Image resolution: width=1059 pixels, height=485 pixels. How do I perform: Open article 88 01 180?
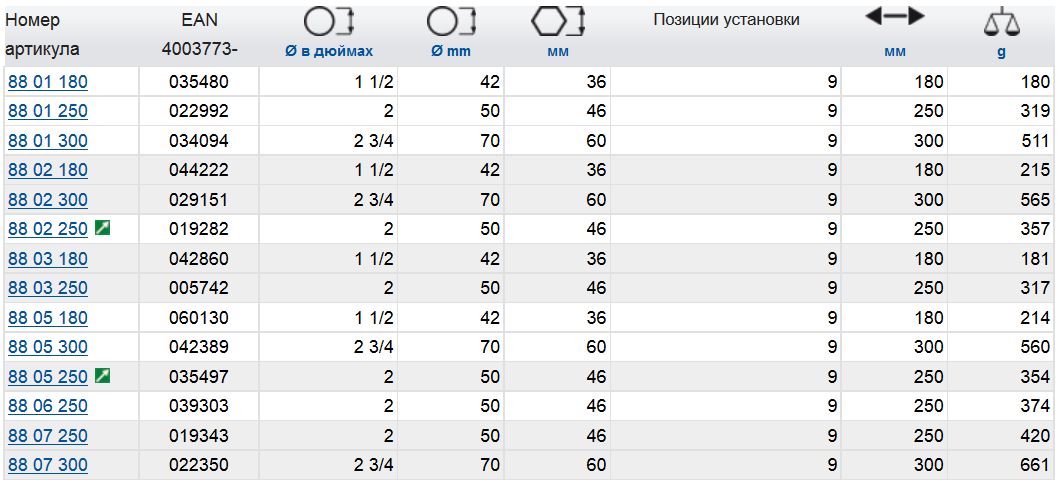tap(48, 82)
